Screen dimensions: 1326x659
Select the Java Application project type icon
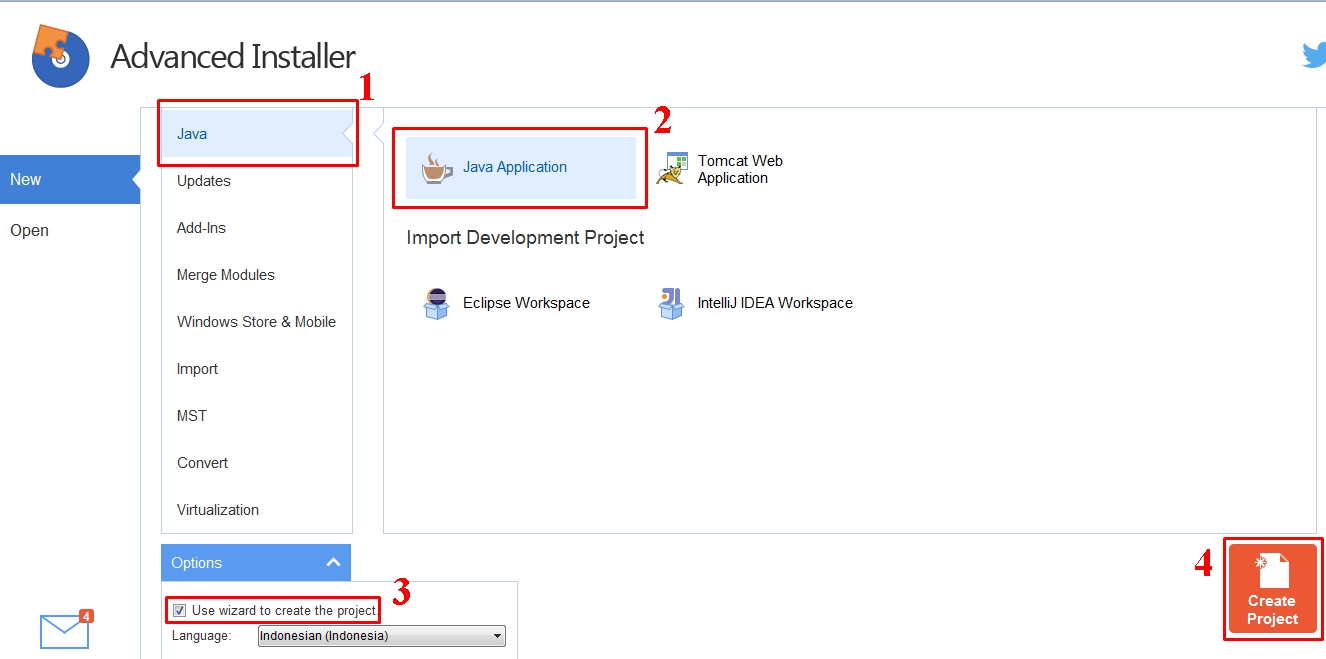click(437, 166)
